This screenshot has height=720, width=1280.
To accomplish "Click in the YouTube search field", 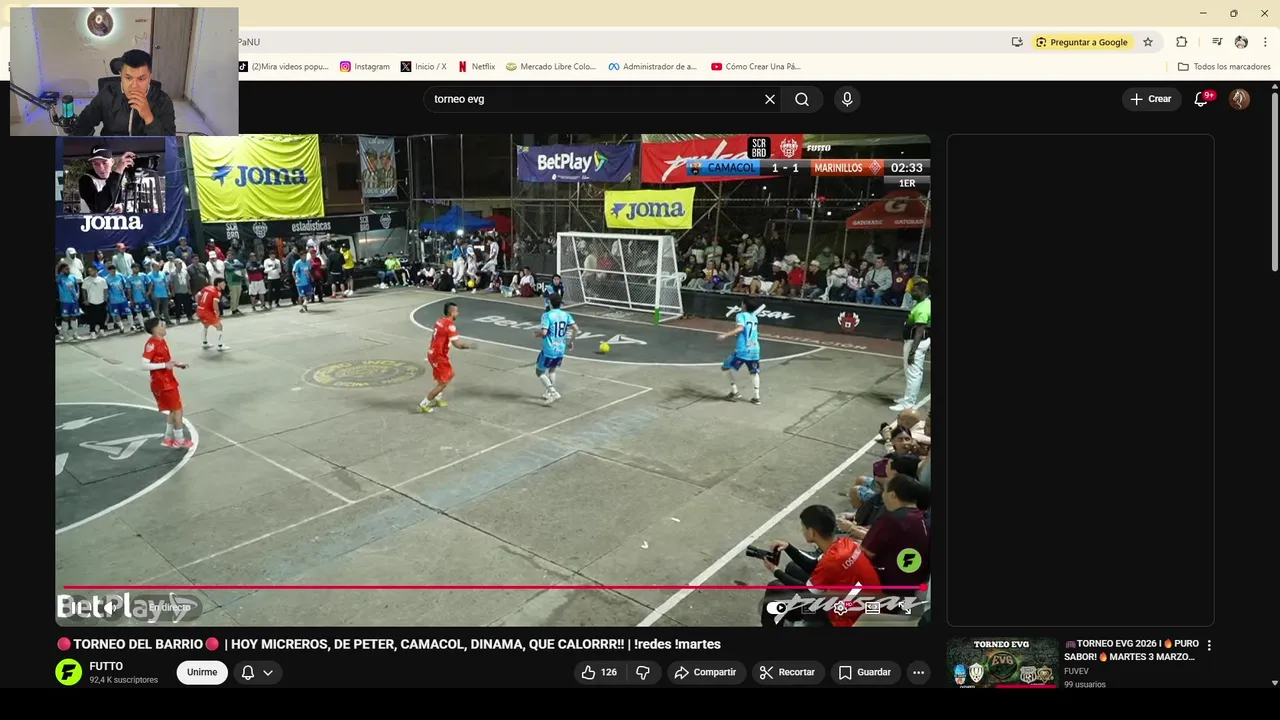I will pyautogui.click(x=595, y=99).
